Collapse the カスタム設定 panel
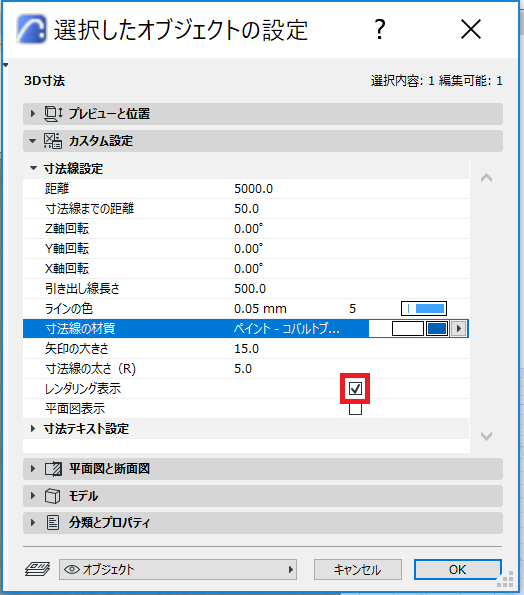 click(x=33, y=141)
